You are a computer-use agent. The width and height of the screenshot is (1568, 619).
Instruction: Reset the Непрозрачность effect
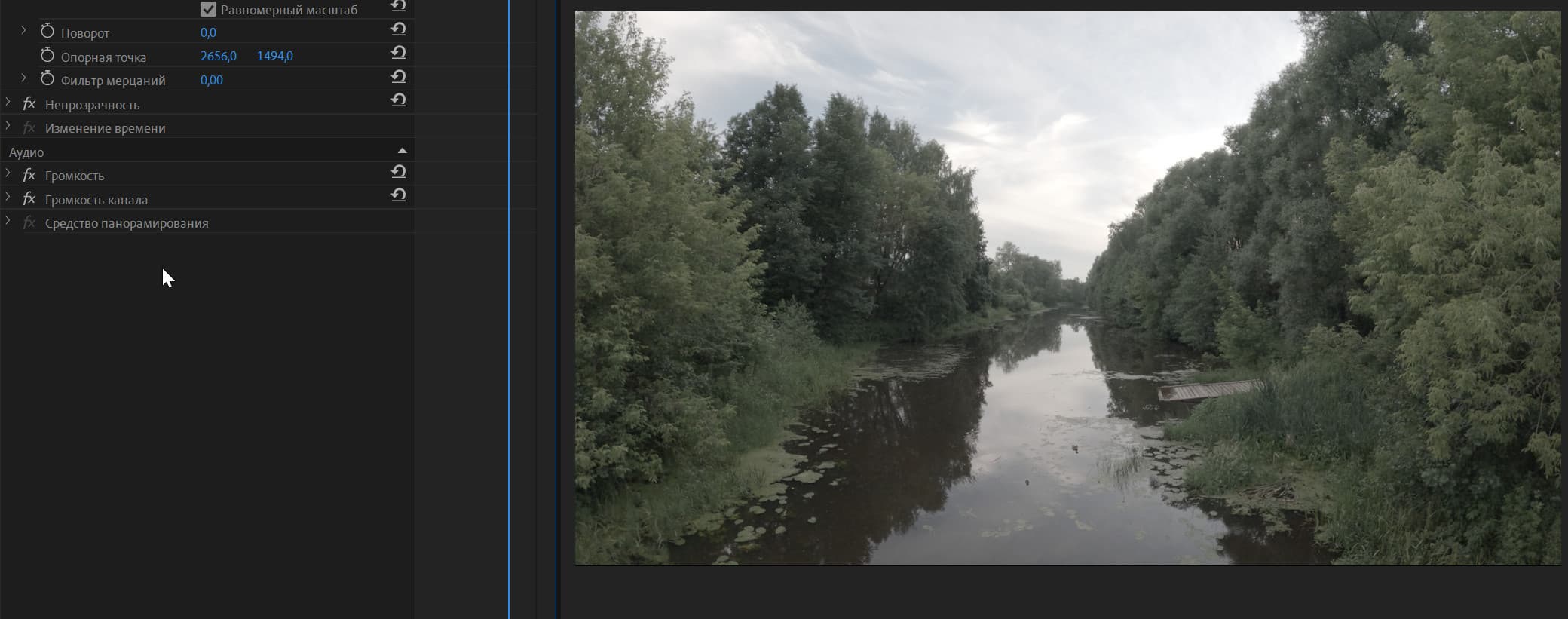coord(399,100)
